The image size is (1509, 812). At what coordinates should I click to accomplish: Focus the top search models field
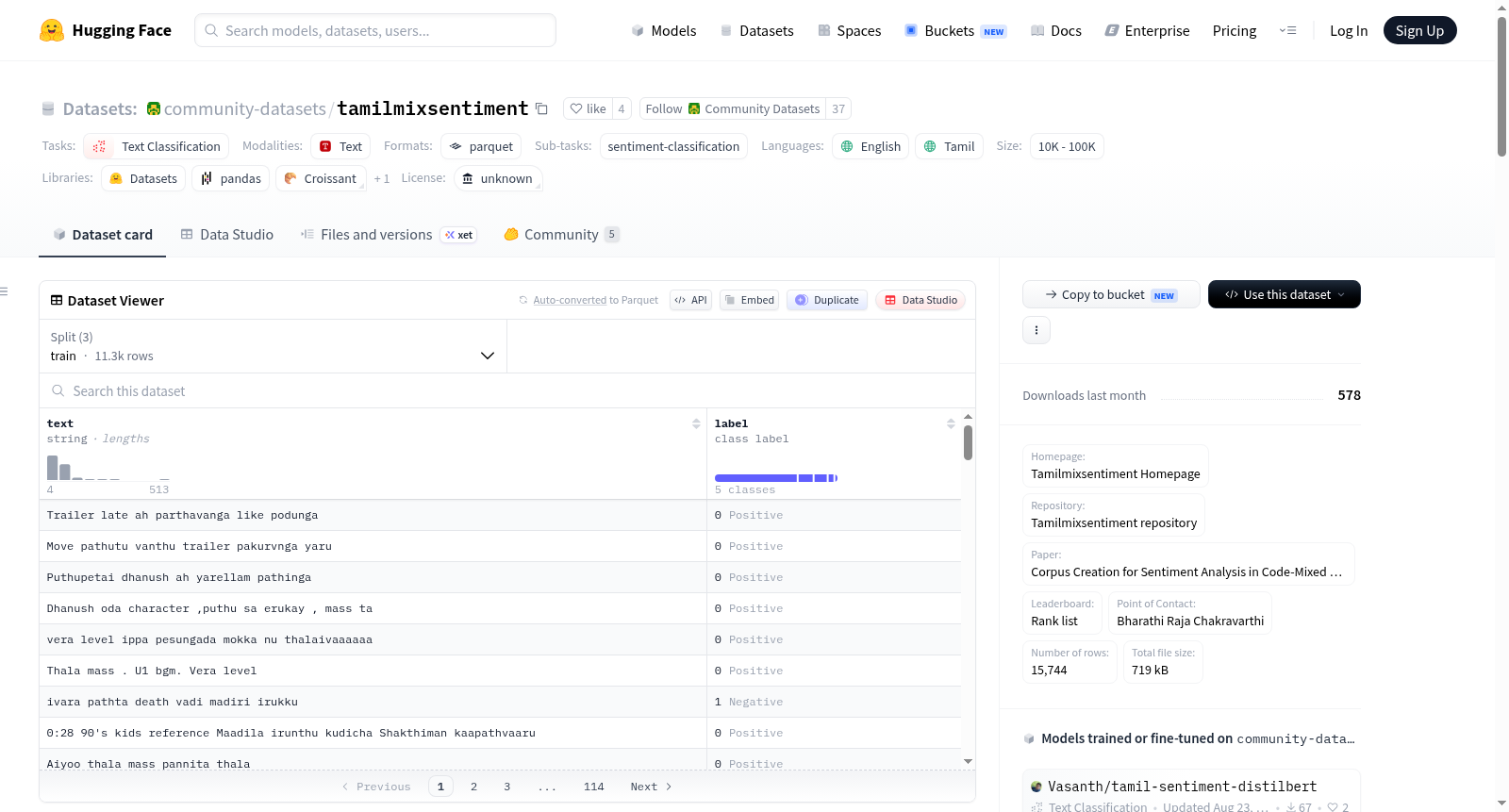375,30
